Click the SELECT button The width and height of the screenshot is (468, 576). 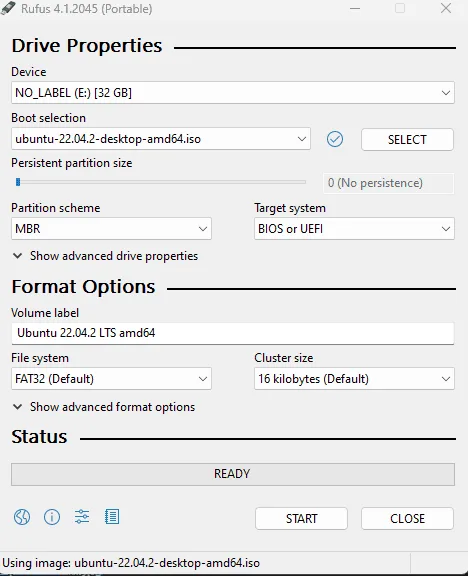407,140
